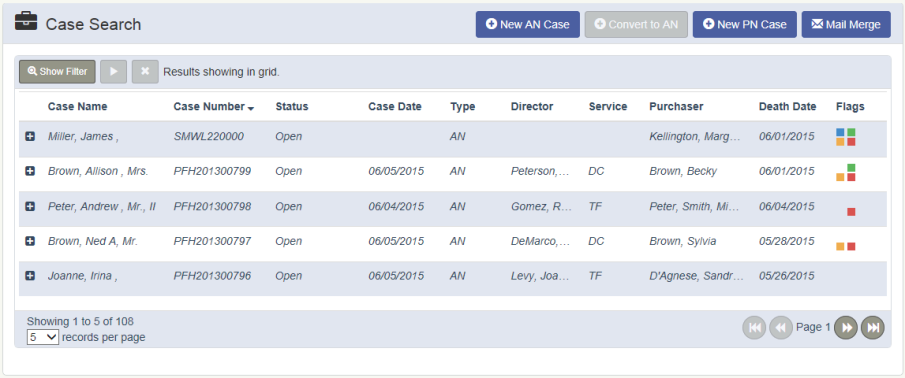The image size is (905, 378).
Task: Expand the Miller, James case row
Action: click(30, 137)
